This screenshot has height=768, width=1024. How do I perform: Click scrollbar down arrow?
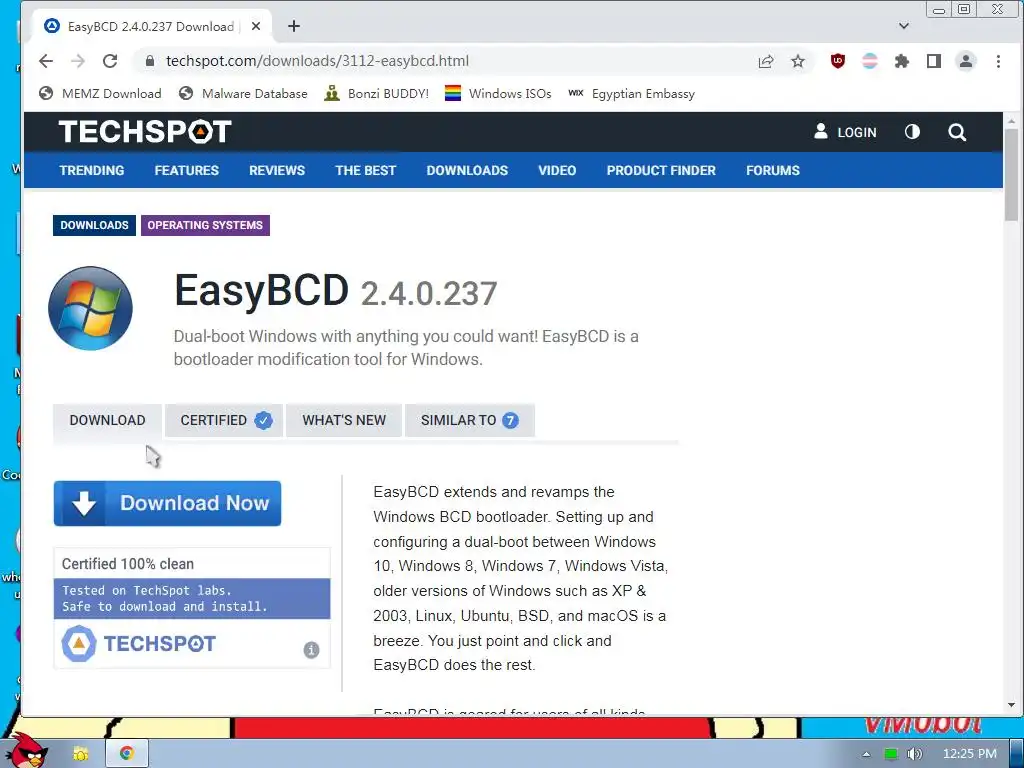[1011, 705]
